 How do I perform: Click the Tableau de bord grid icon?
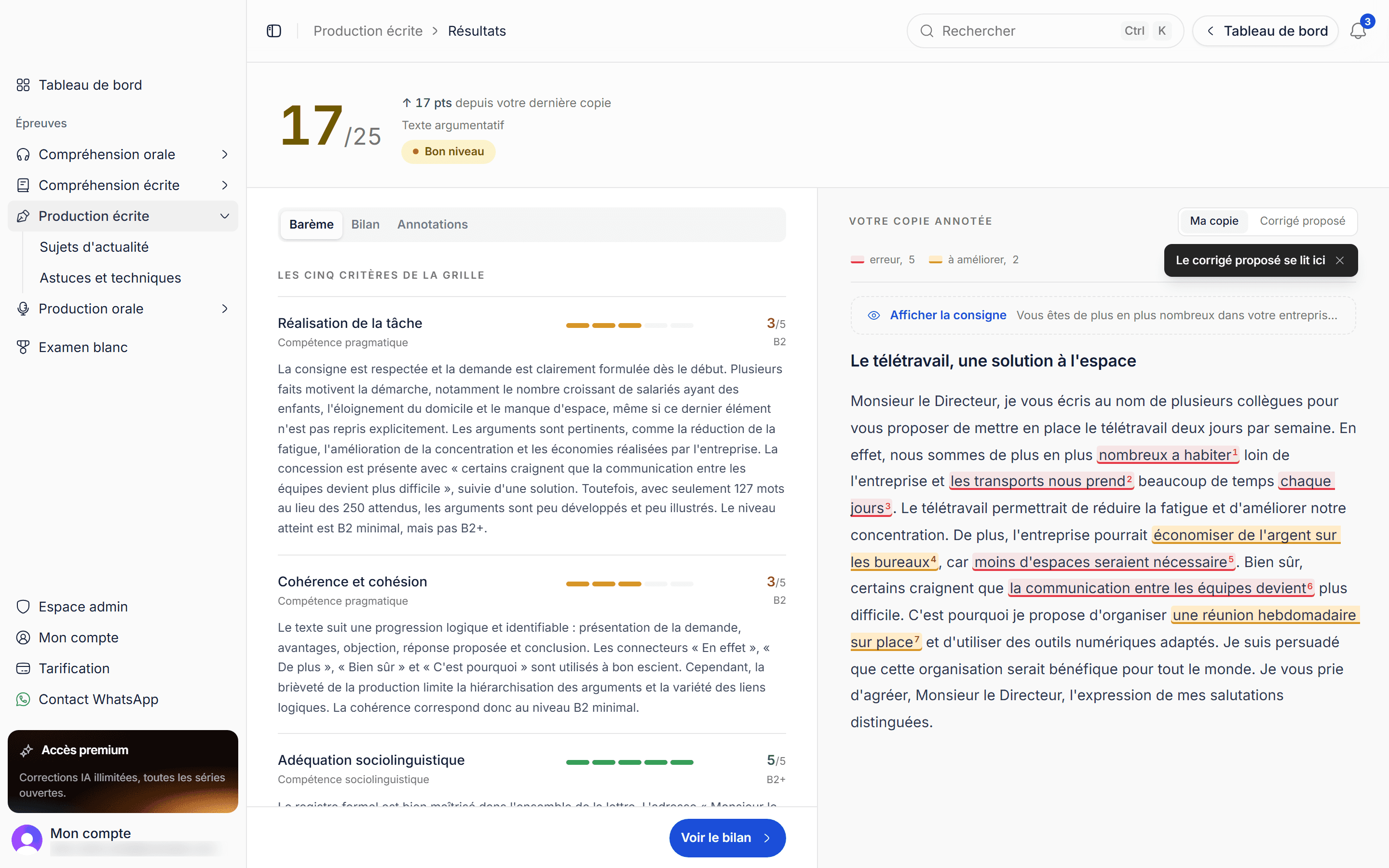[23, 85]
